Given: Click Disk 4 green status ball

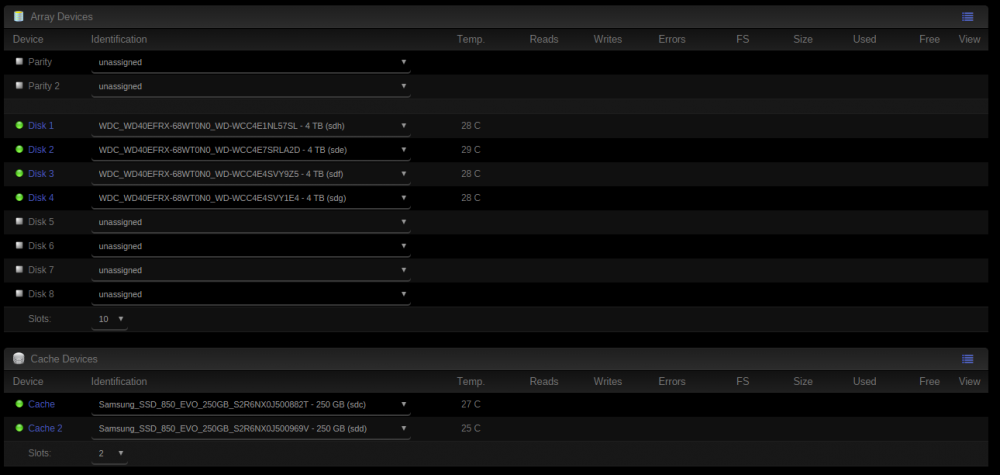Looking at the screenshot, I should click(19, 198).
